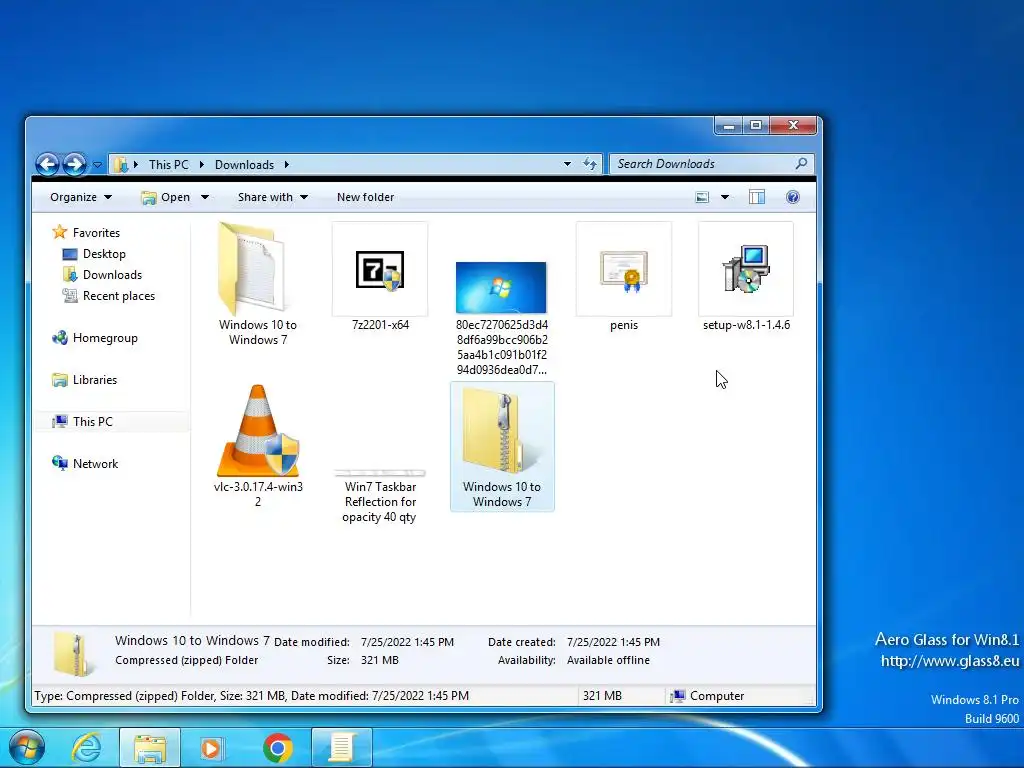Open the address bar history dropdown
This screenshot has width=1024, height=768.
(x=567, y=164)
